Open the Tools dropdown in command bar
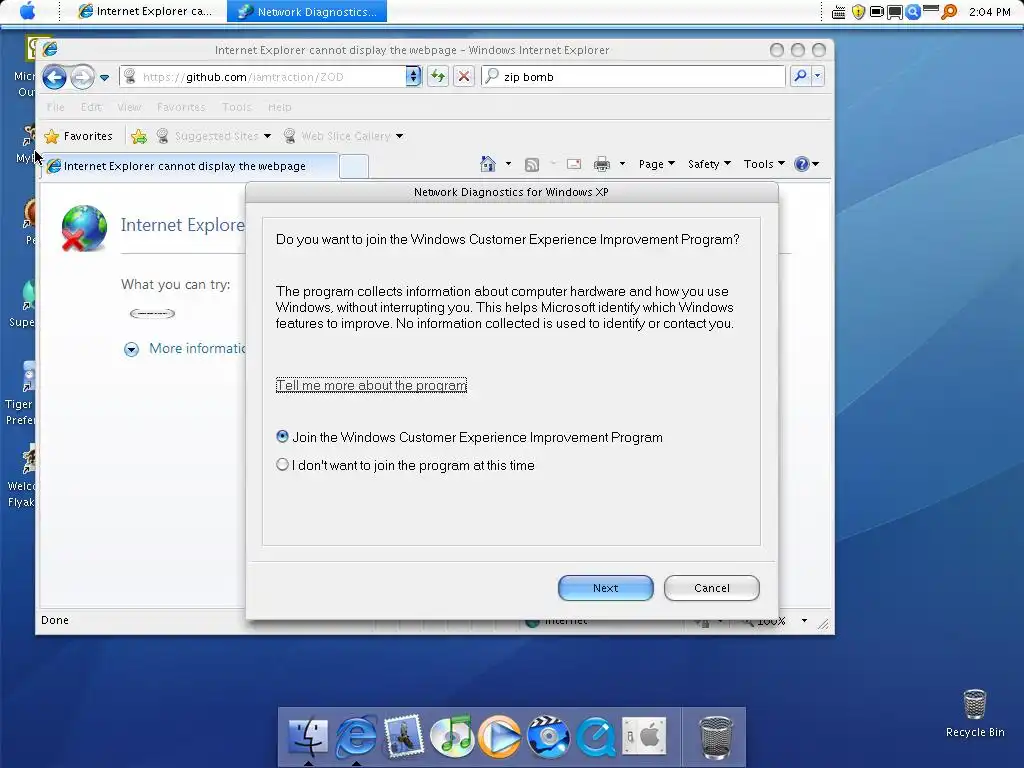 pyautogui.click(x=764, y=164)
